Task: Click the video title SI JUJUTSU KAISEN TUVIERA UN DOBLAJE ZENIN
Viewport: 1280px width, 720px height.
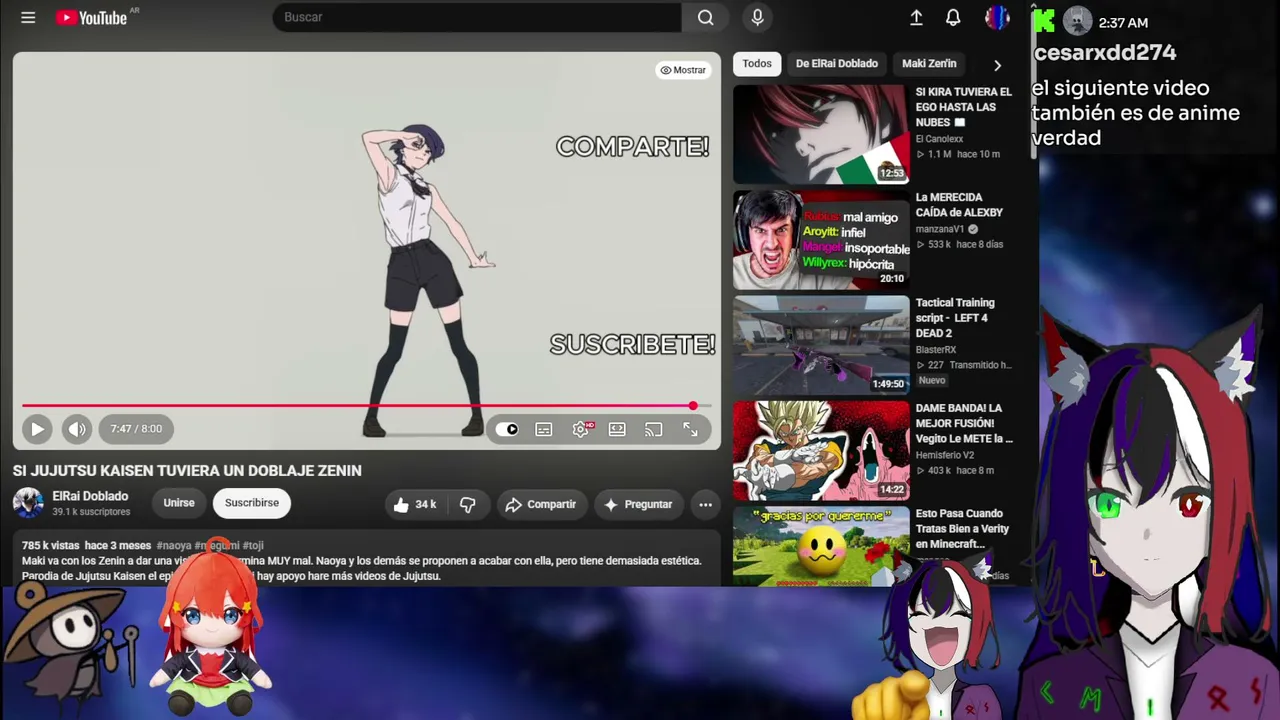Action: pos(187,471)
